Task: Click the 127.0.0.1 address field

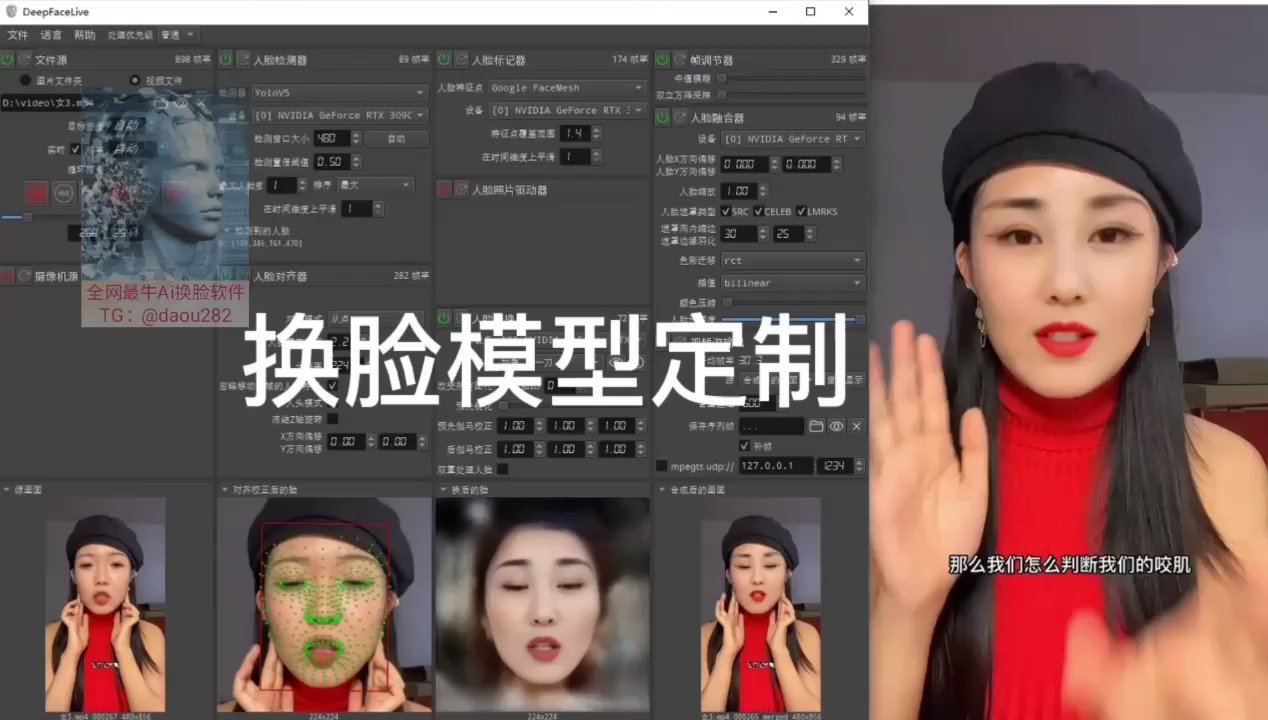Action: pyautogui.click(x=776, y=466)
